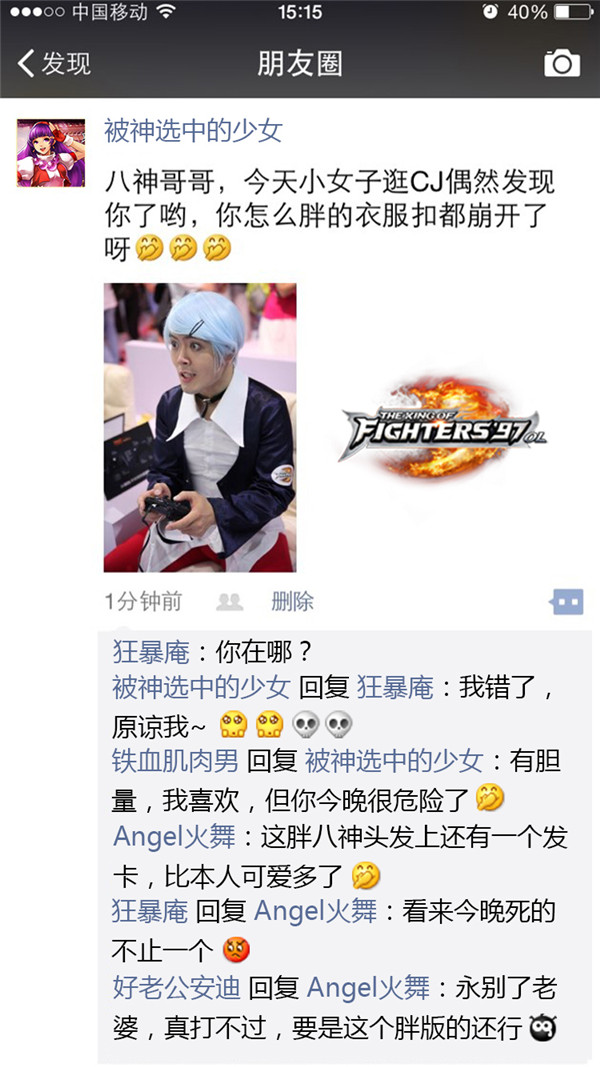
Task: Open the 被神选中的少女 poster name link
Action: [193, 131]
